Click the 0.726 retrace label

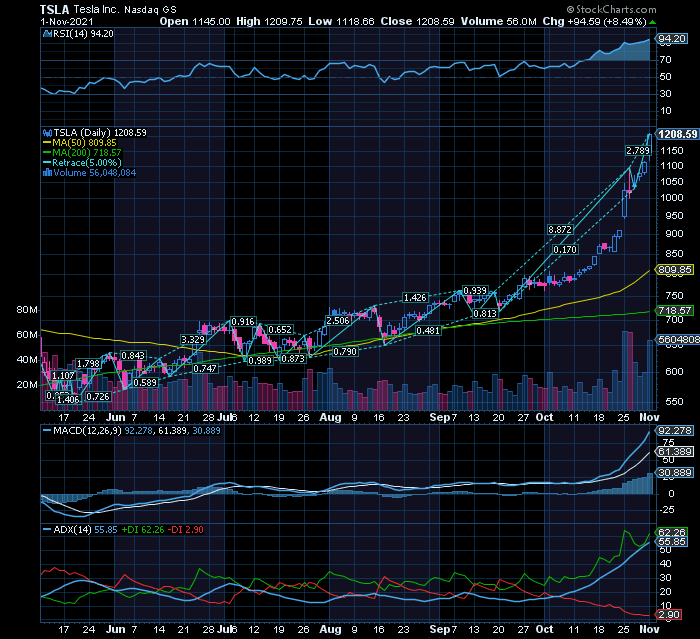pyautogui.click(x=98, y=397)
